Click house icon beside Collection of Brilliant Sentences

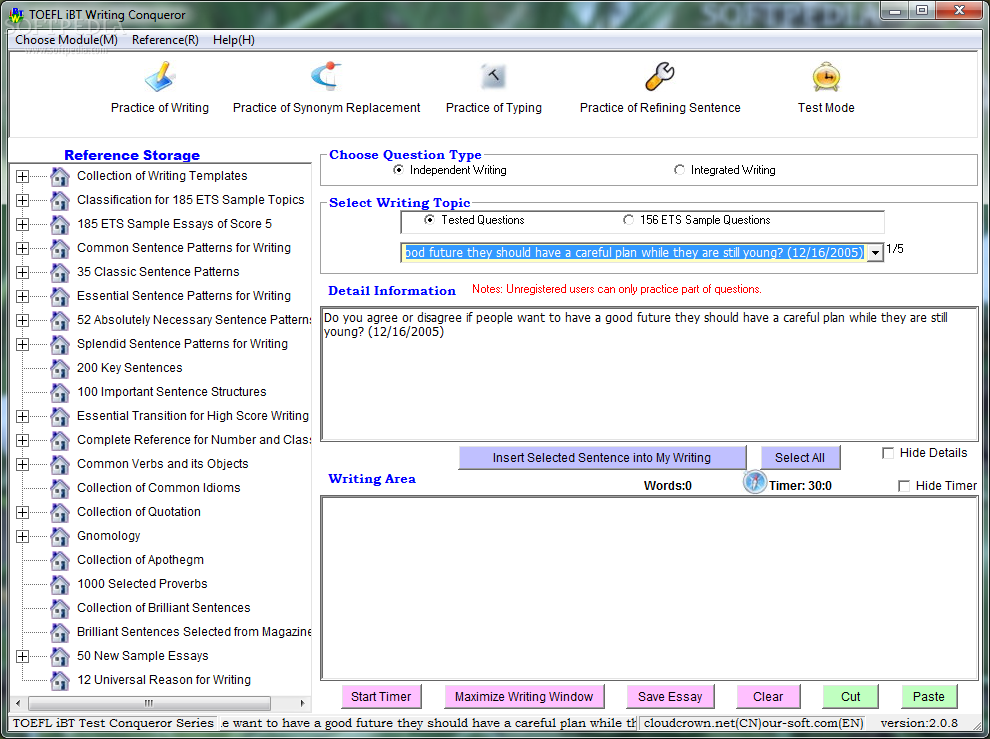(x=60, y=608)
